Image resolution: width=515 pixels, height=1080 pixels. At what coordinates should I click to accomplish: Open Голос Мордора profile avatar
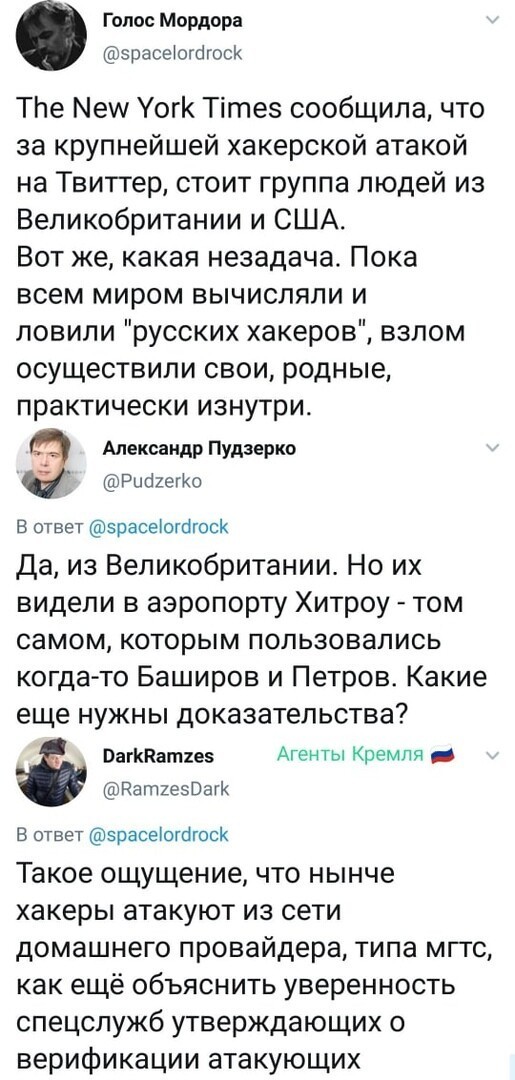[52, 35]
